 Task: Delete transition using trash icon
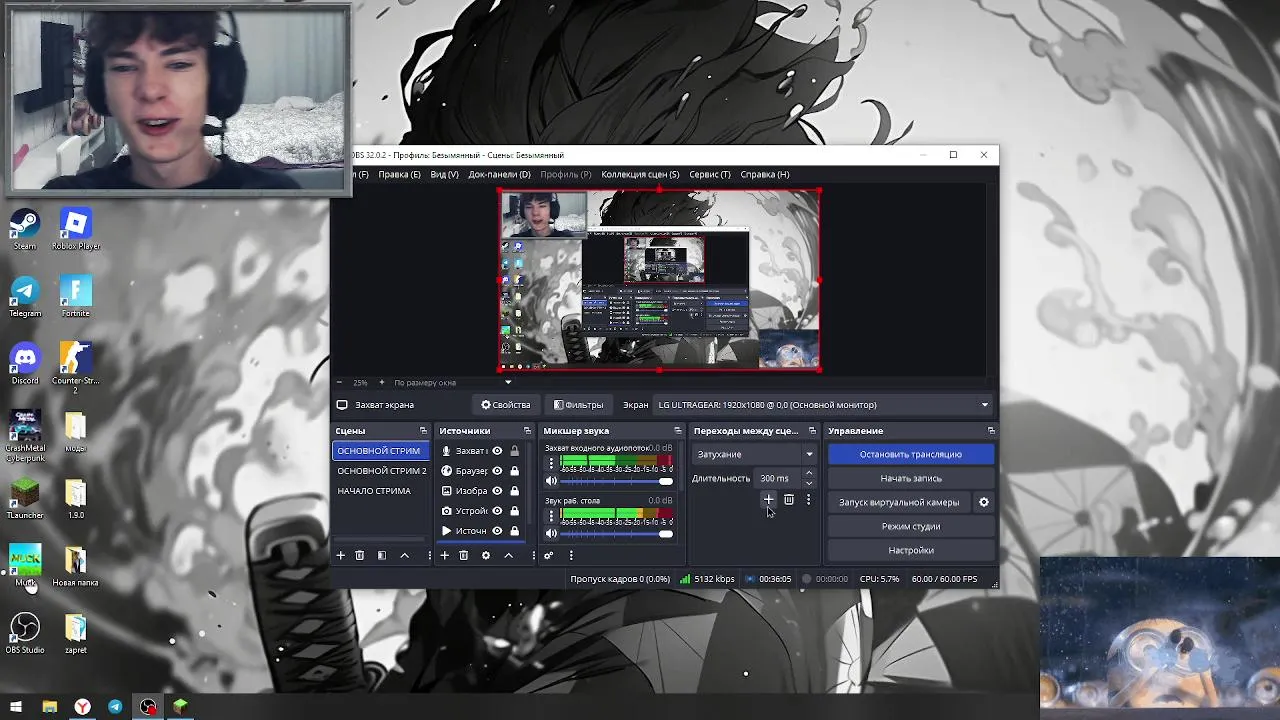click(789, 499)
